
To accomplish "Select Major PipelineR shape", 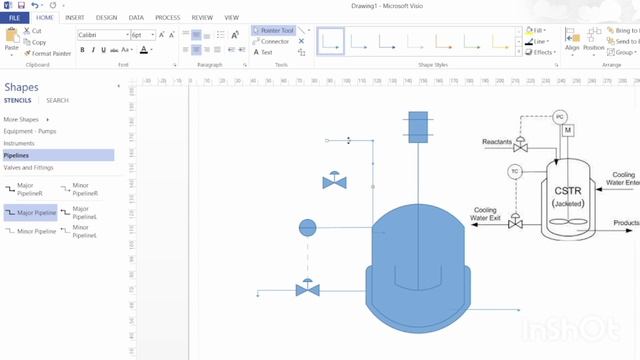I will click(24, 189).
